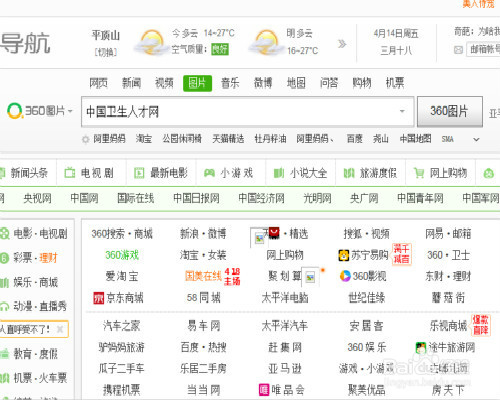
Task: Switch city via 切换 link
Action: pyautogui.click(x=106, y=52)
